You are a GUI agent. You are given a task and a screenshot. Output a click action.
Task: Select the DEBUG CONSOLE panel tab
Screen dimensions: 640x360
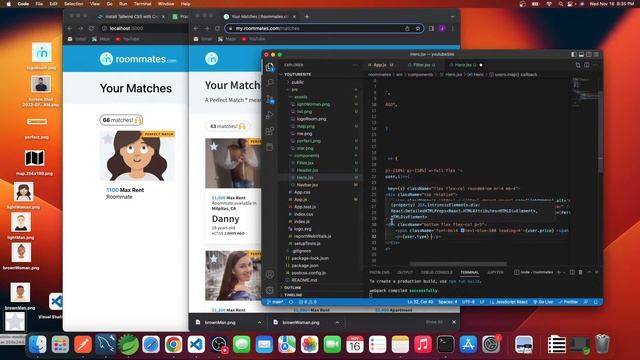coord(436,272)
